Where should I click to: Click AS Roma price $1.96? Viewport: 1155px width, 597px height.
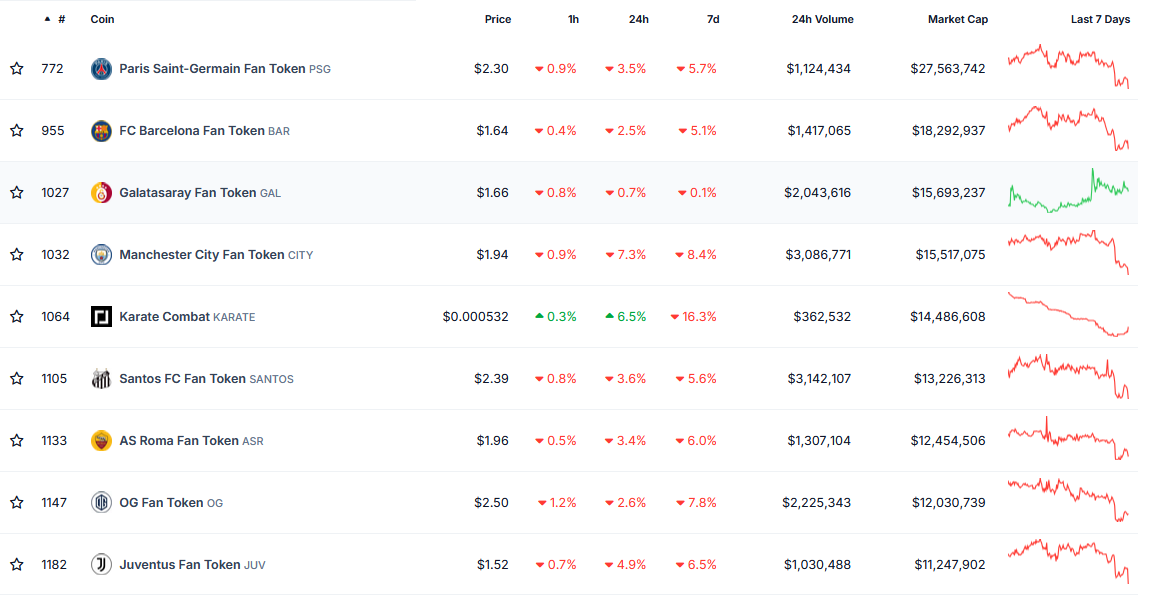[492, 440]
